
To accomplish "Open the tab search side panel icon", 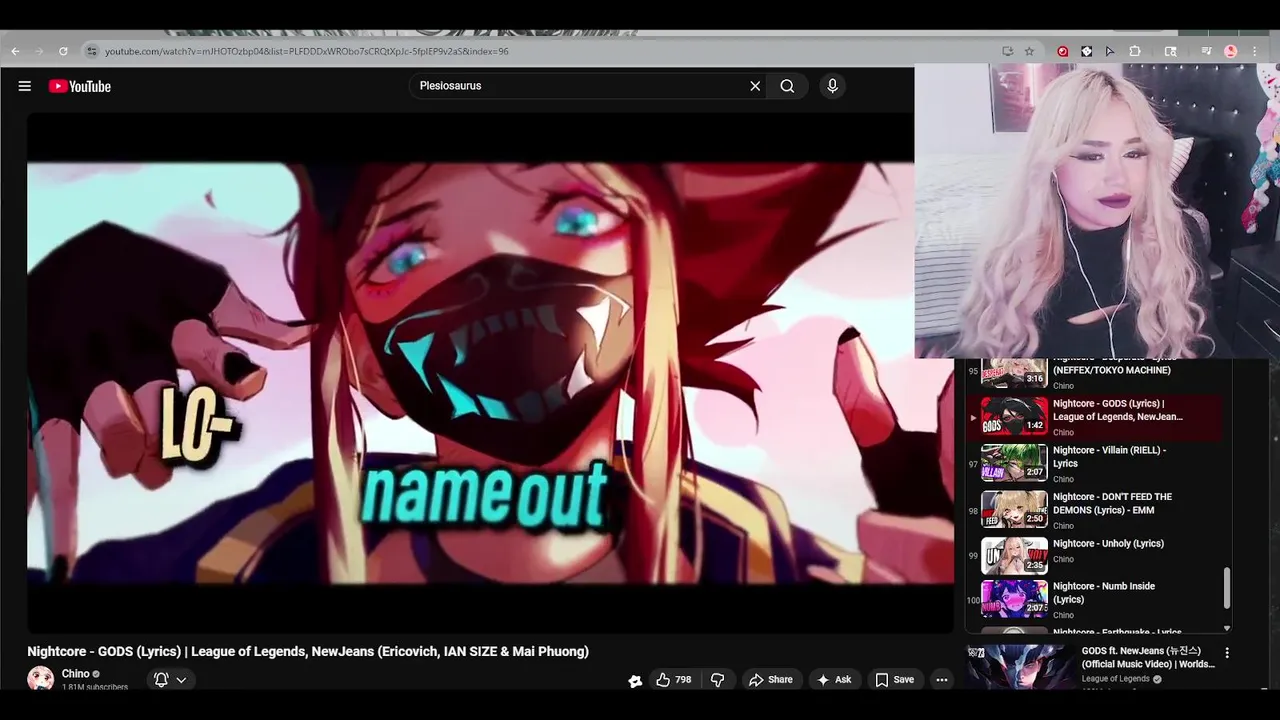I will pos(1171,51).
